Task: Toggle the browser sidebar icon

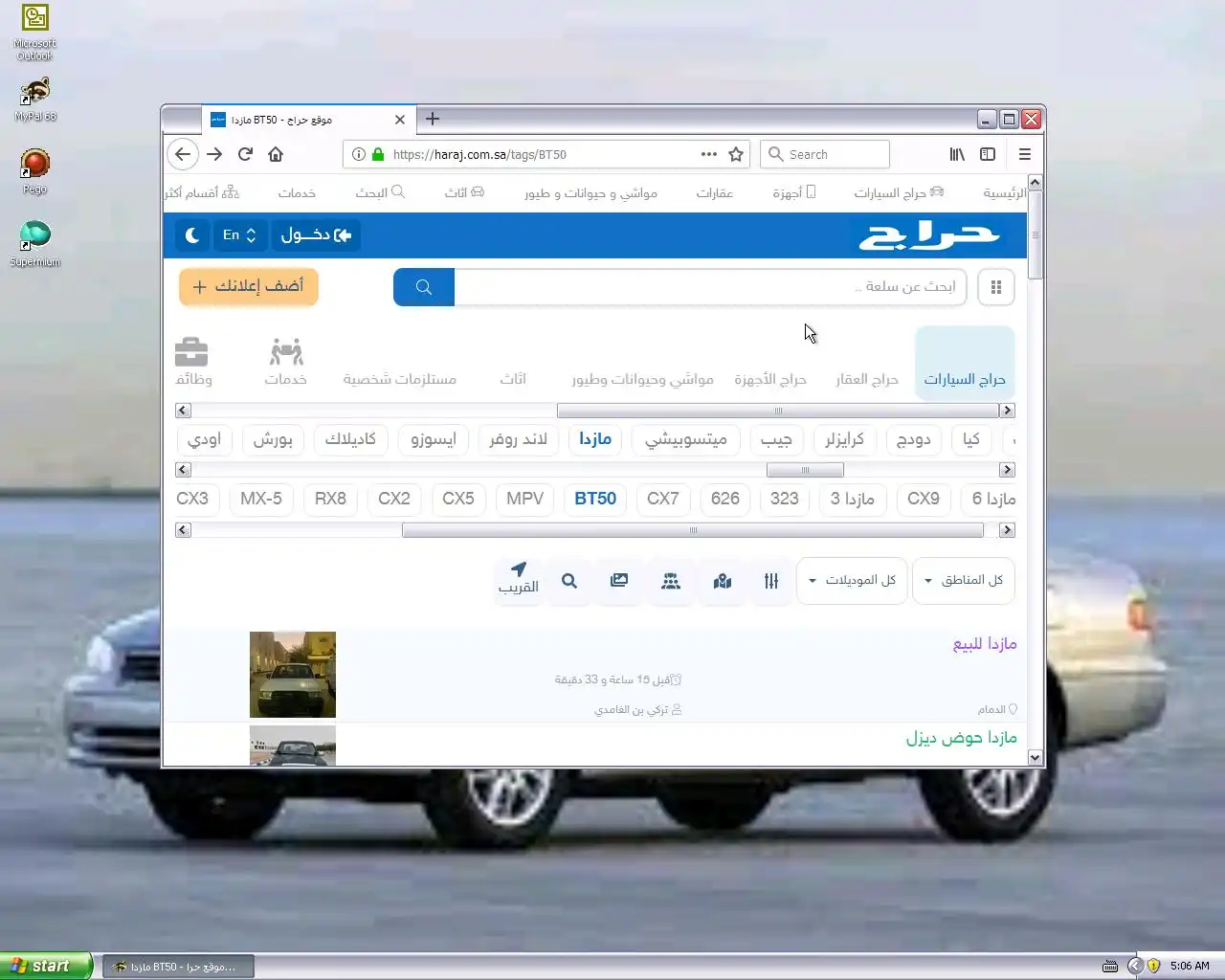Action: click(x=988, y=154)
